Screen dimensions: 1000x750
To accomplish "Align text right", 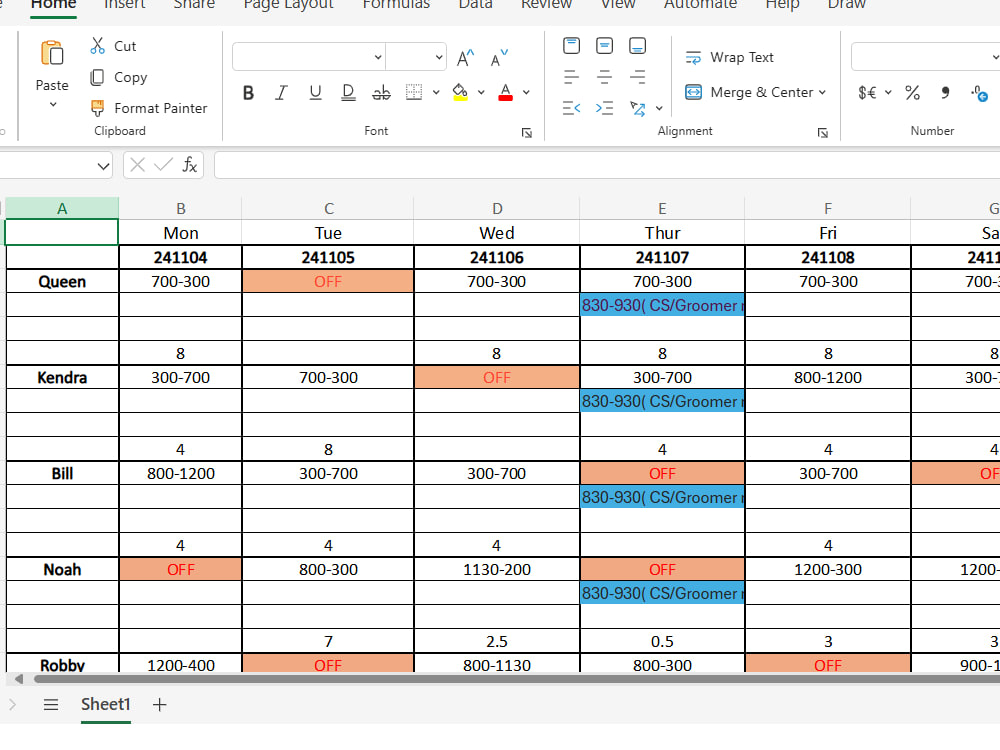I will (x=637, y=77).
